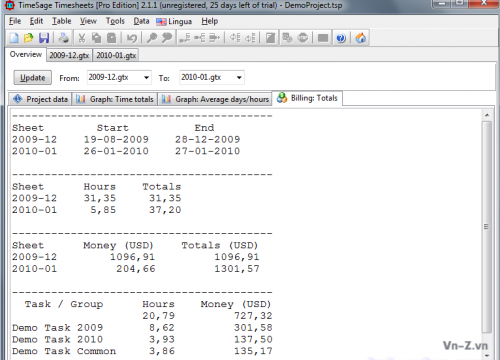The height and width of the screenshot is (360, 500).
Task: Click the Home page house icon
Action: [361, 38]
